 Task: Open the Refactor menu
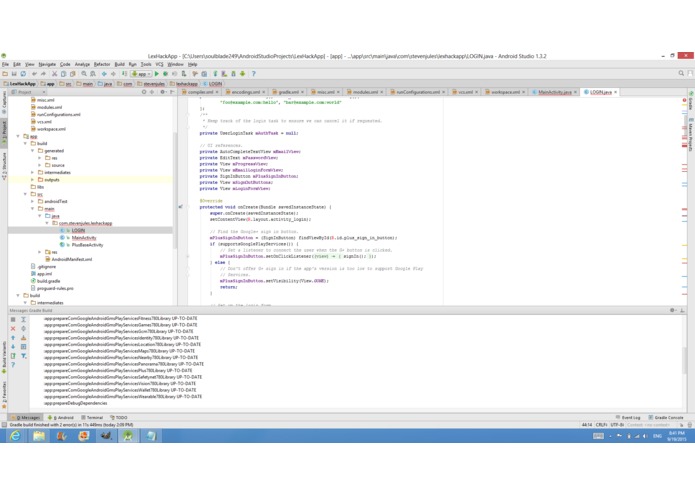click(102, 65)
